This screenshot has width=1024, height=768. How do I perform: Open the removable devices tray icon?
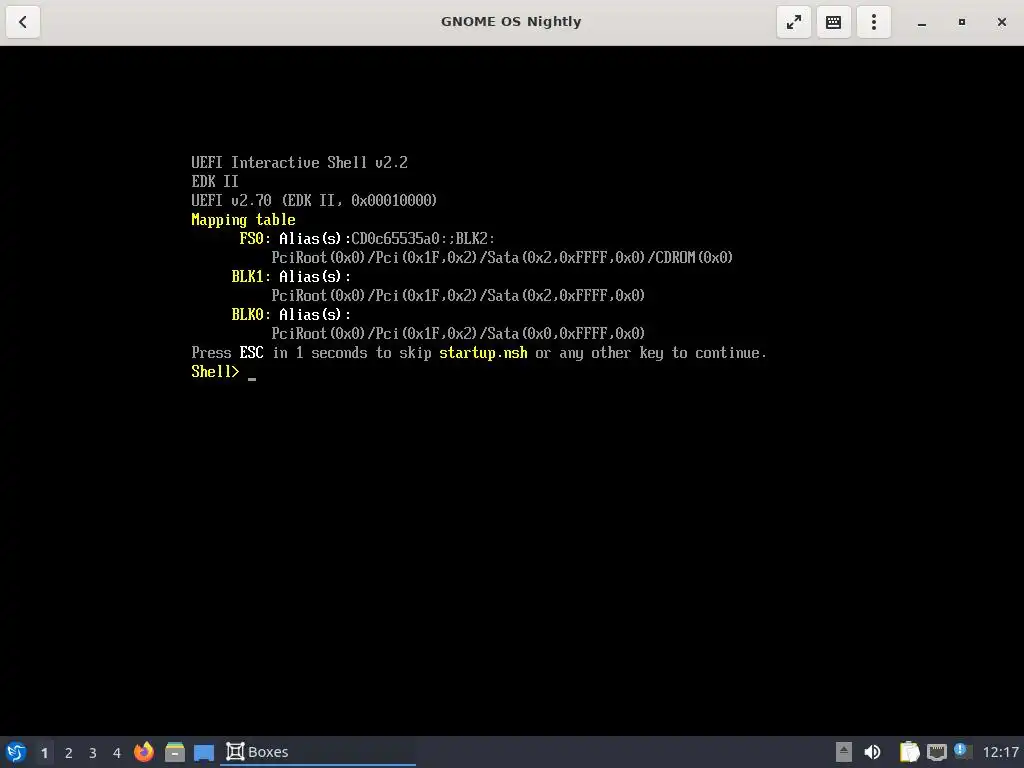click(844, 752)
